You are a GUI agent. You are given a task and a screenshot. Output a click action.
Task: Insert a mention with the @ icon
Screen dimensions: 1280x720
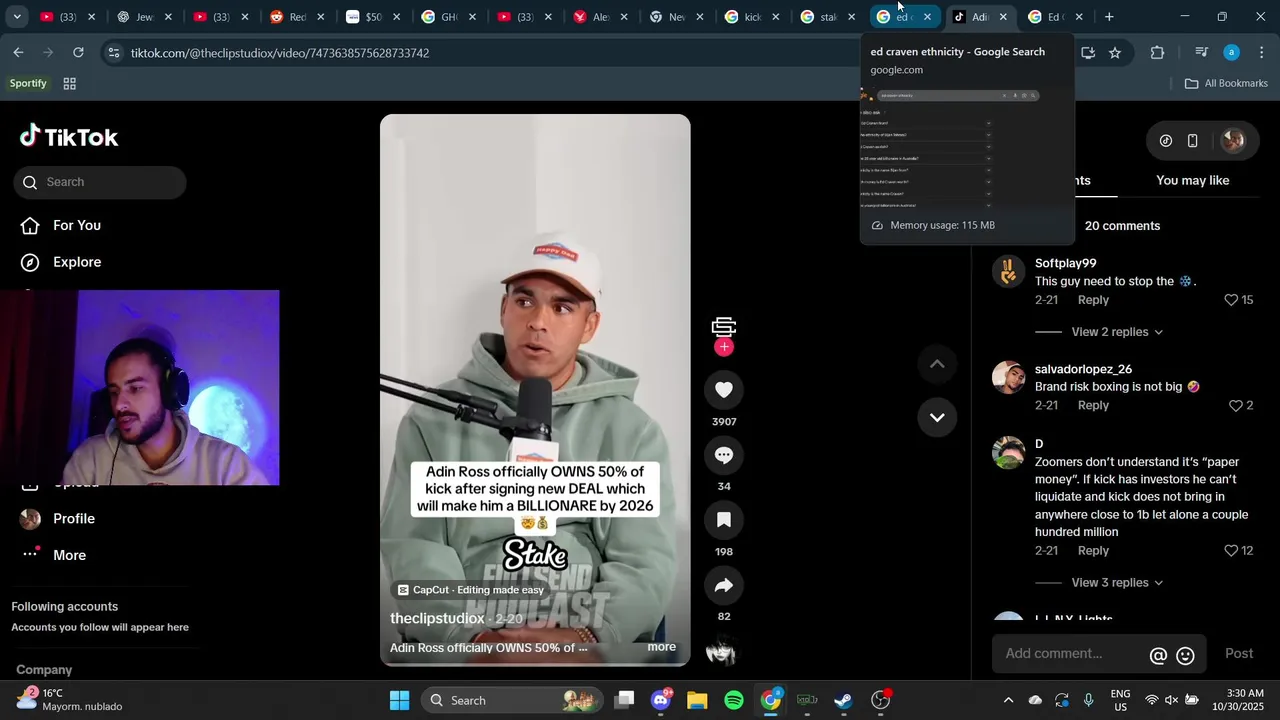coord(1158,656)
